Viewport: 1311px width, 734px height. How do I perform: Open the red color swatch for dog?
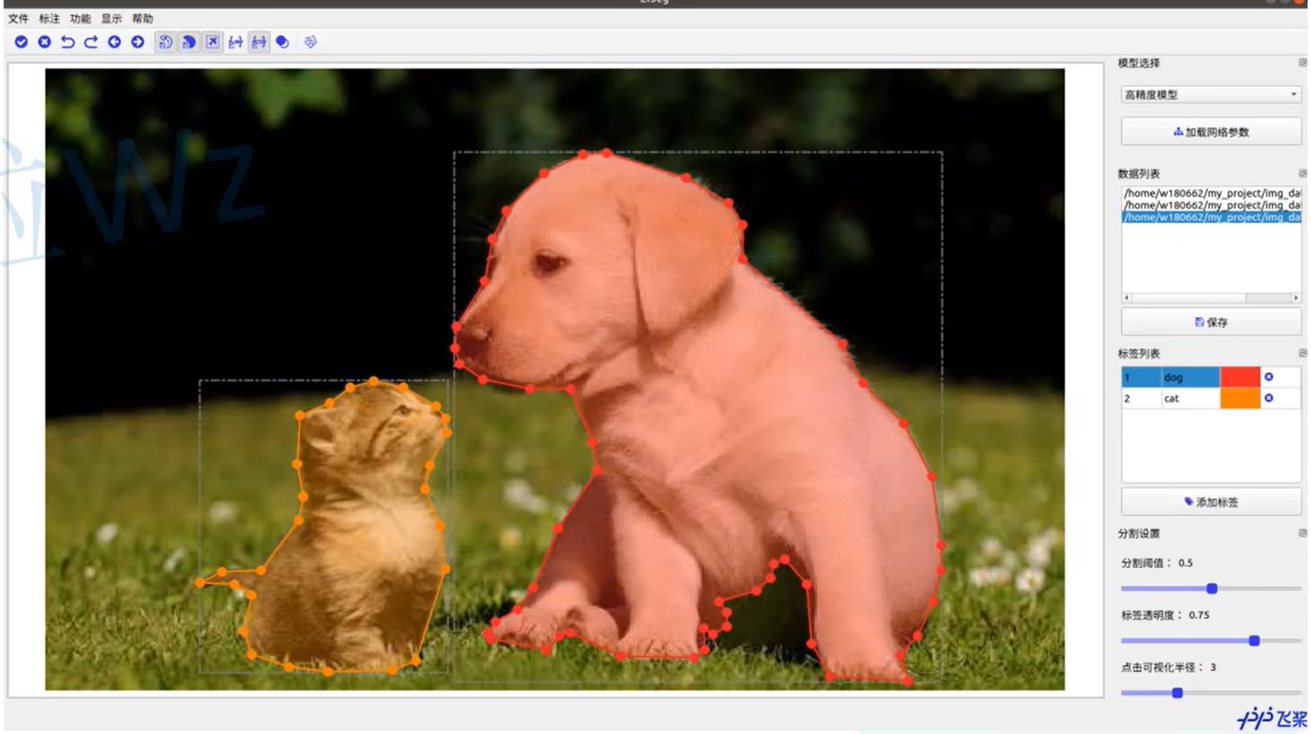[1240, 377]
